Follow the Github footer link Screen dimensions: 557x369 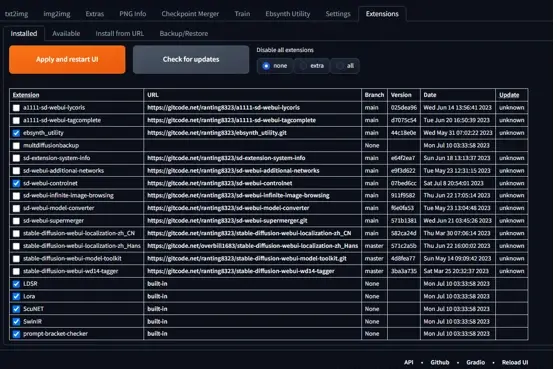(x=440, y=363)
